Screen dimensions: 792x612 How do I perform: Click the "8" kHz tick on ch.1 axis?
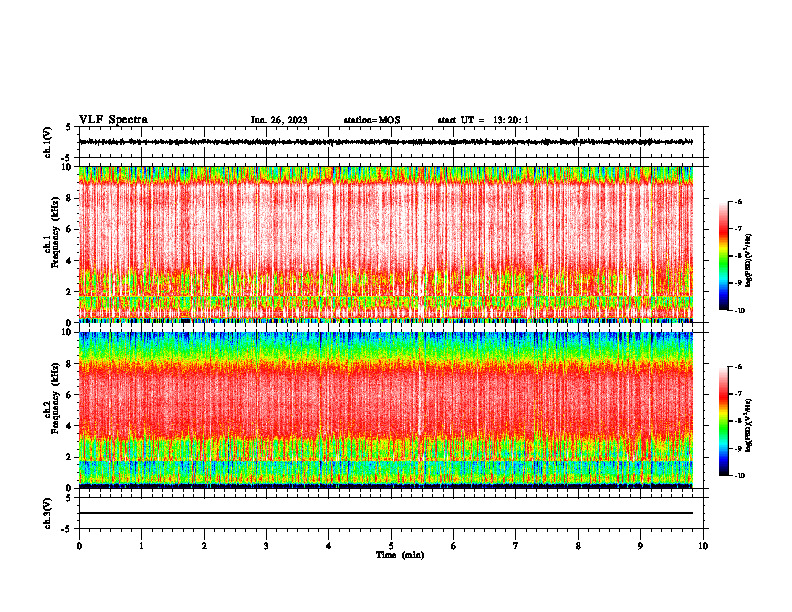coord(70,198)
